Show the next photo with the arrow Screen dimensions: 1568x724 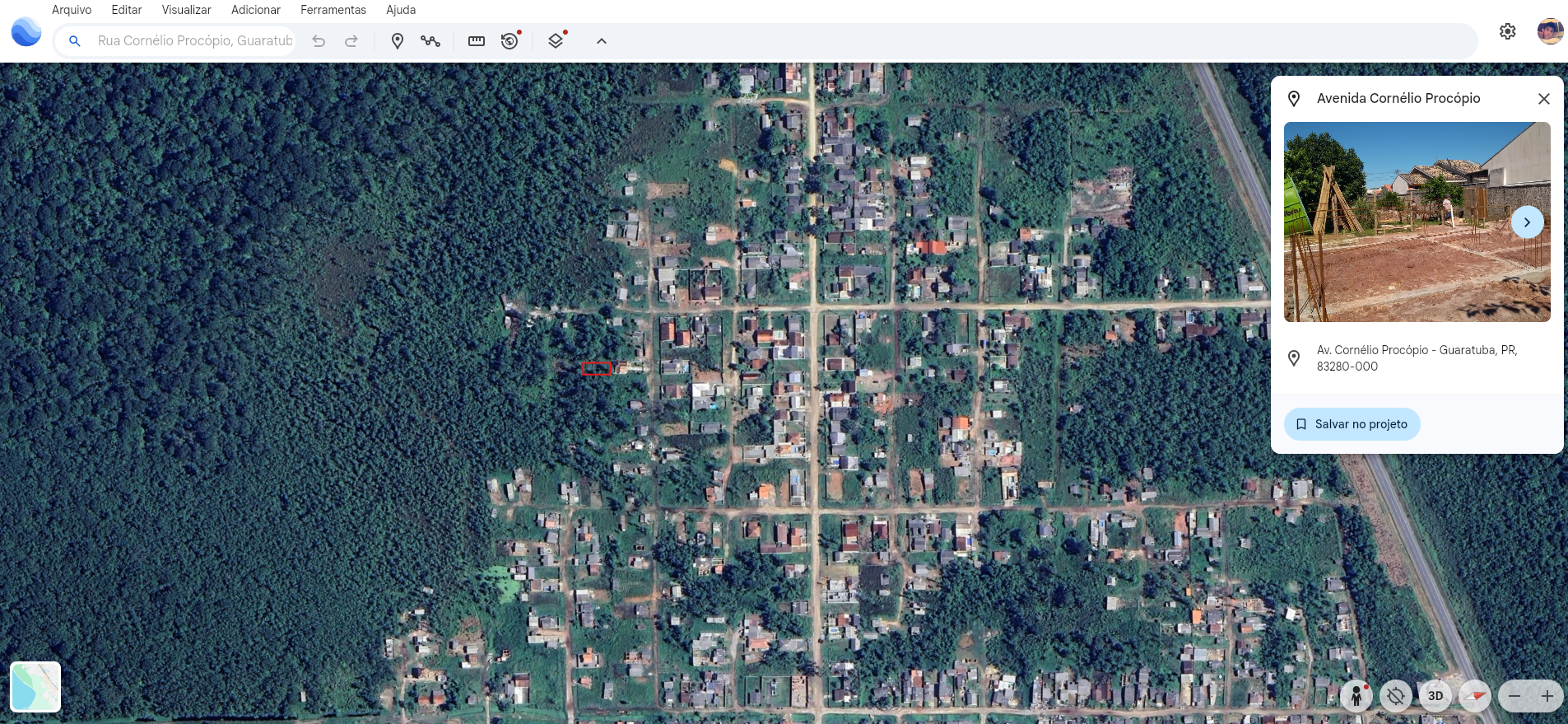pos(1528,222)
